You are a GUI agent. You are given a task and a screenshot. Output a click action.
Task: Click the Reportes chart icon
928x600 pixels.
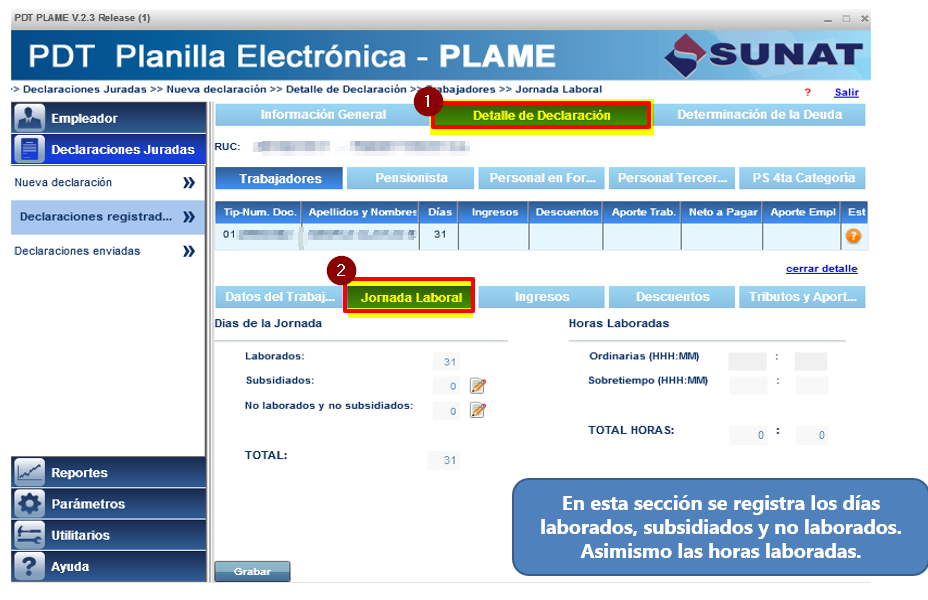(x=30, y=472)
